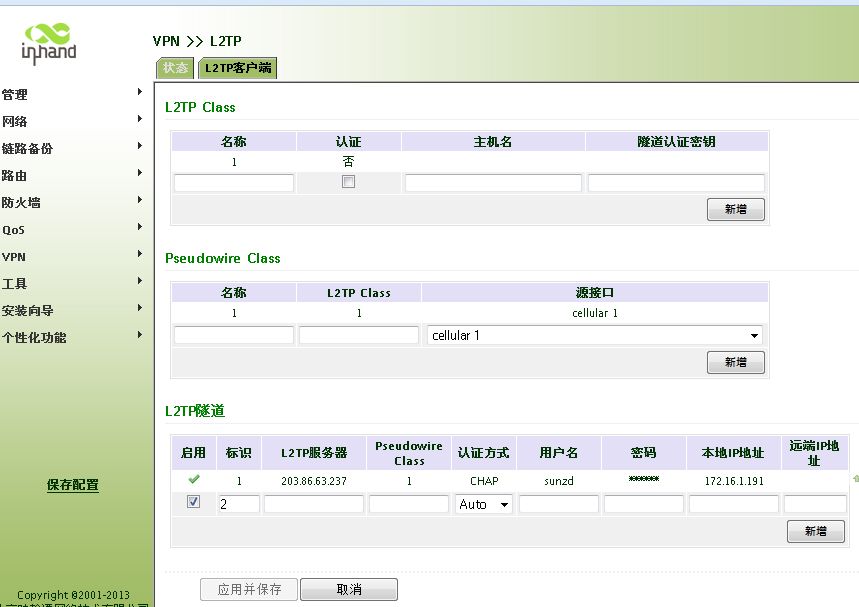859x607 pixels.
Task: Toggle the 启用 checkbox in L2TP tunnel
Action: pyautogui.click(x=194, y=502)
